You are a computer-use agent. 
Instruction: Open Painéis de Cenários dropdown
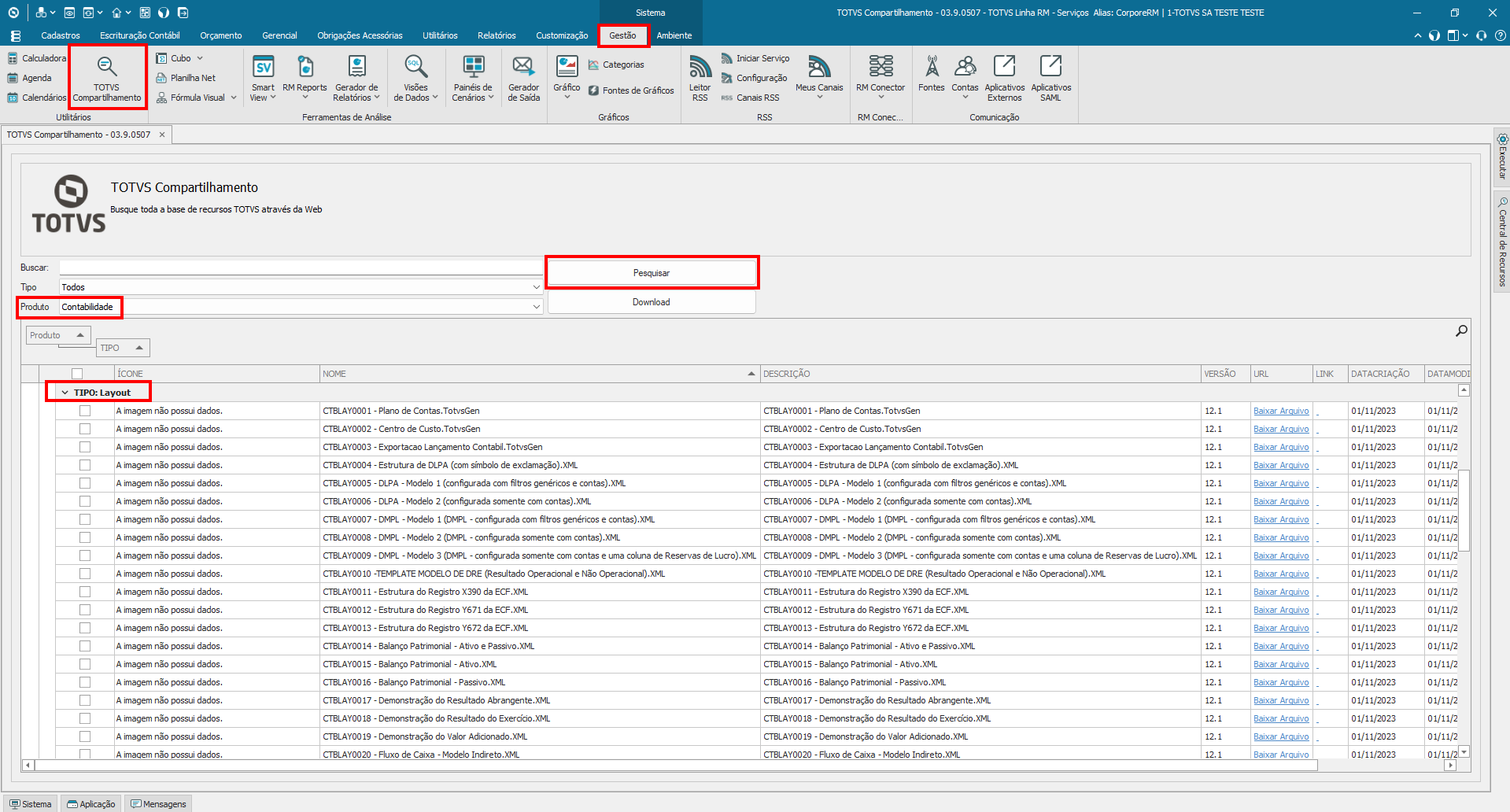point(473,77)
